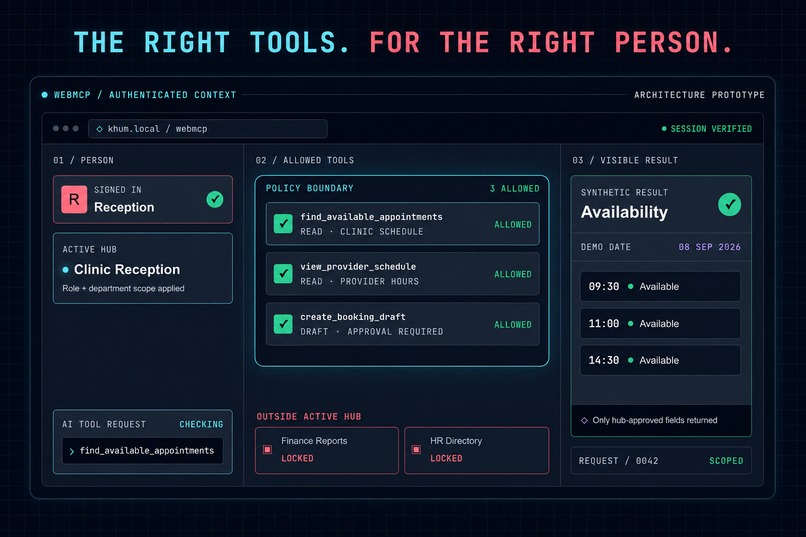
Task: Click the '3 ALLOWED' count in Policy Boundary
Action: click(x=515, y=189)
